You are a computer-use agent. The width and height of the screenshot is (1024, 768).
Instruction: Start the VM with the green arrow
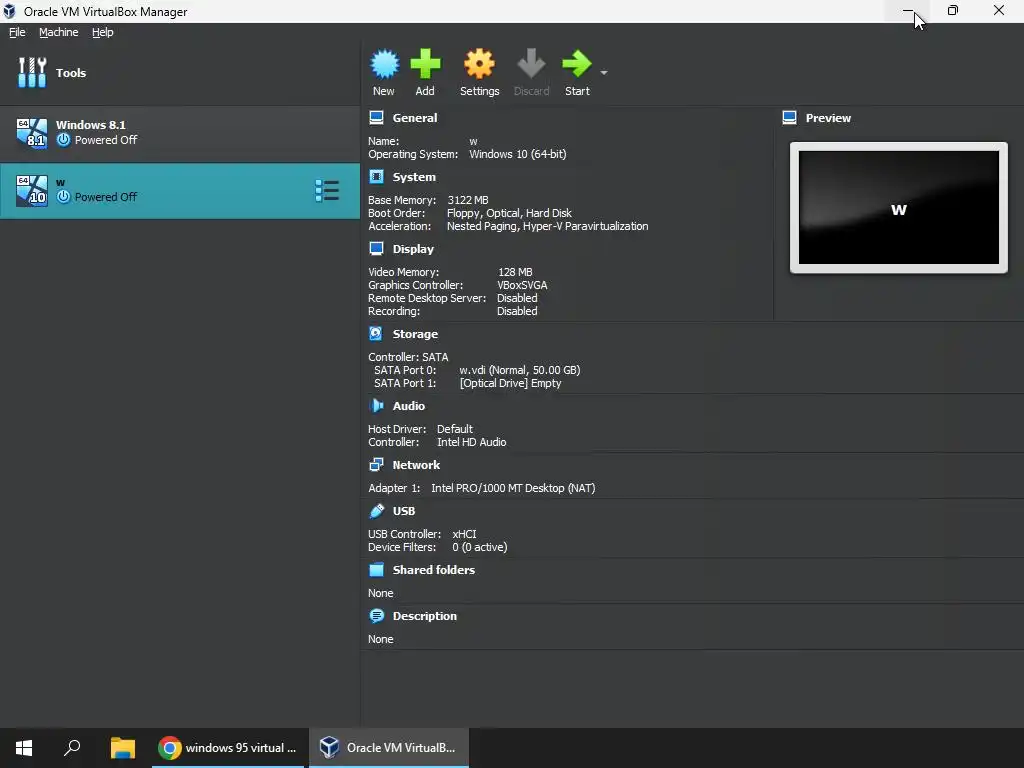click(x=577, y=63)
